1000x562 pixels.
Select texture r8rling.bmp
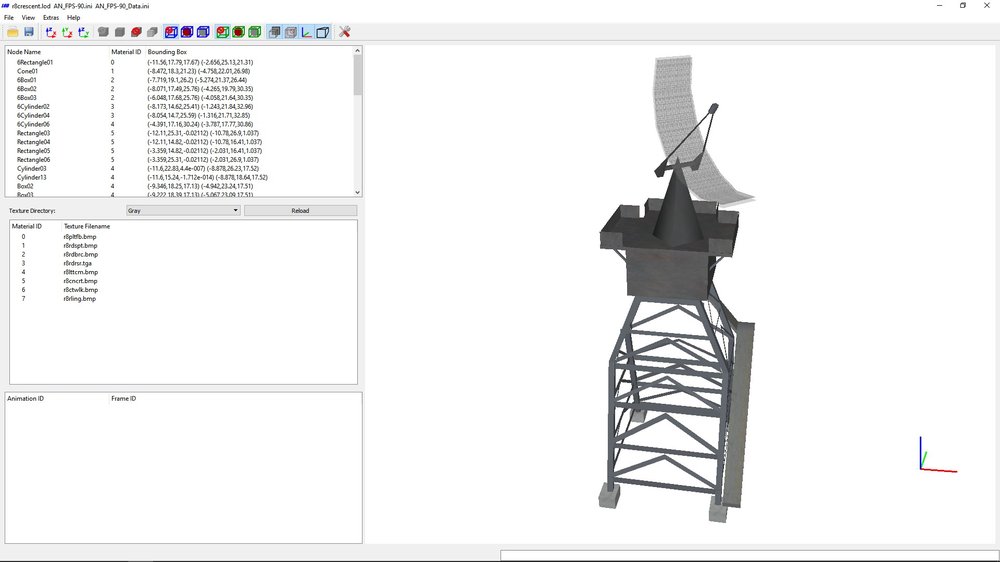80,299
